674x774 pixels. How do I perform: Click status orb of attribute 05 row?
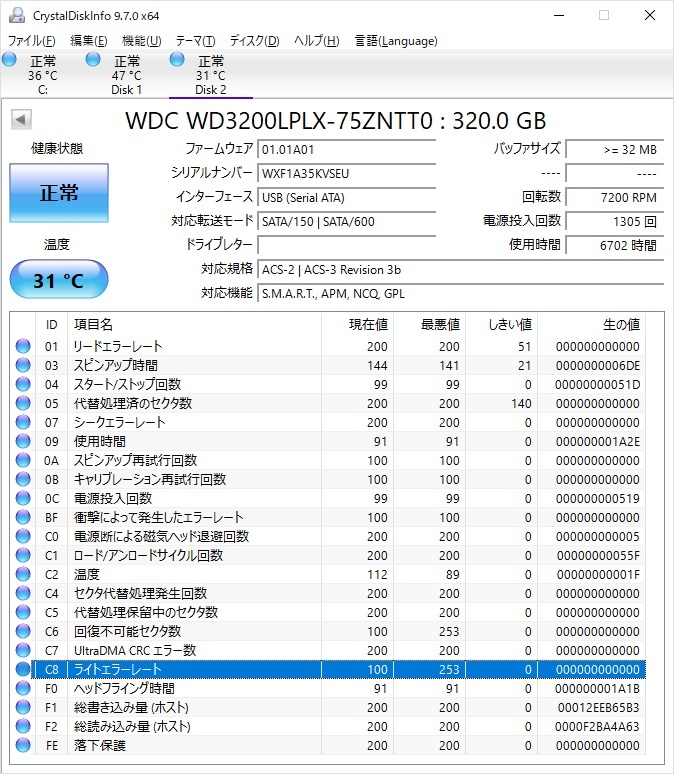tap(23, 403)
